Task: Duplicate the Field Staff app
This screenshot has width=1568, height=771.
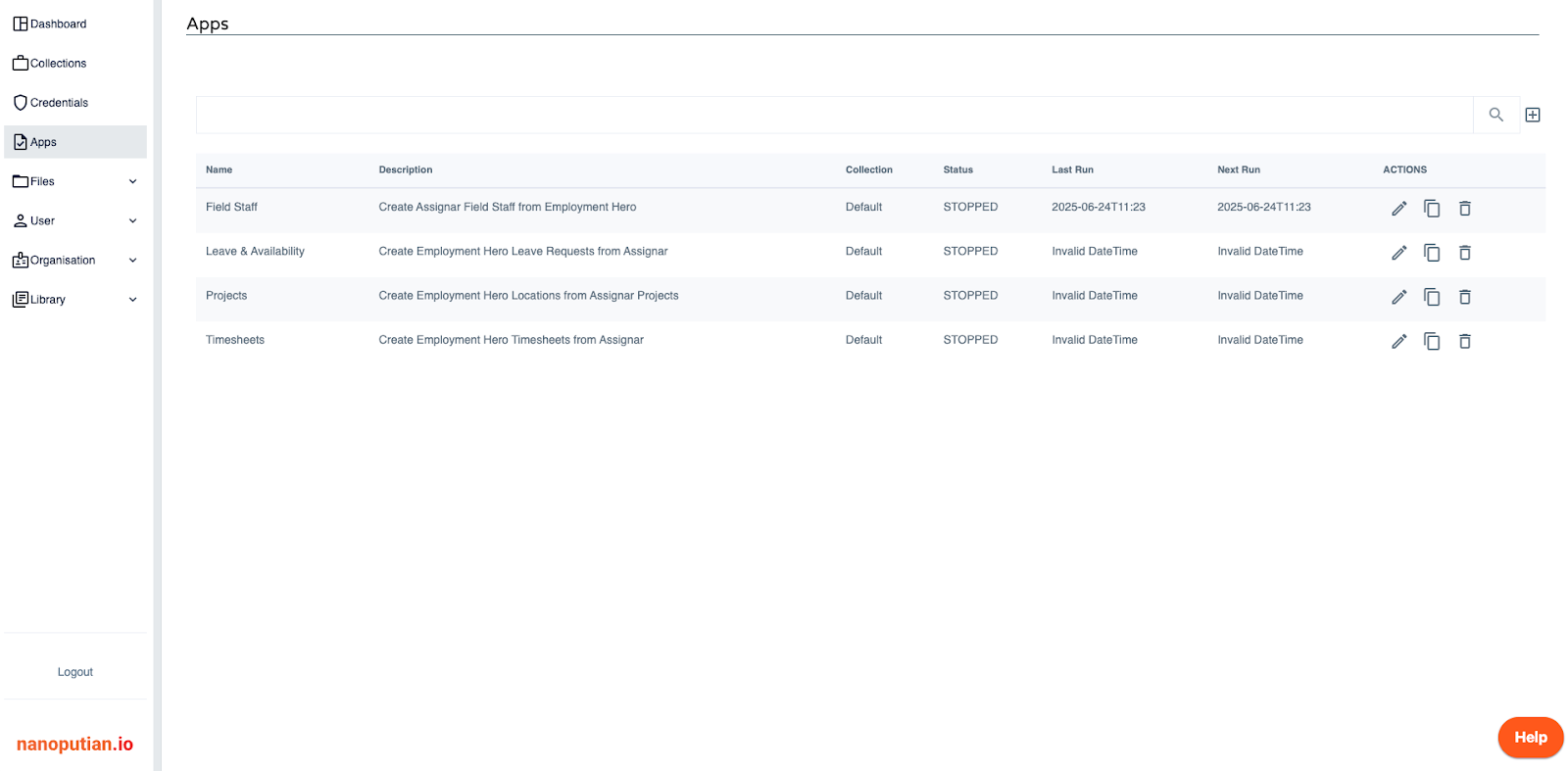Action: 1432,208
